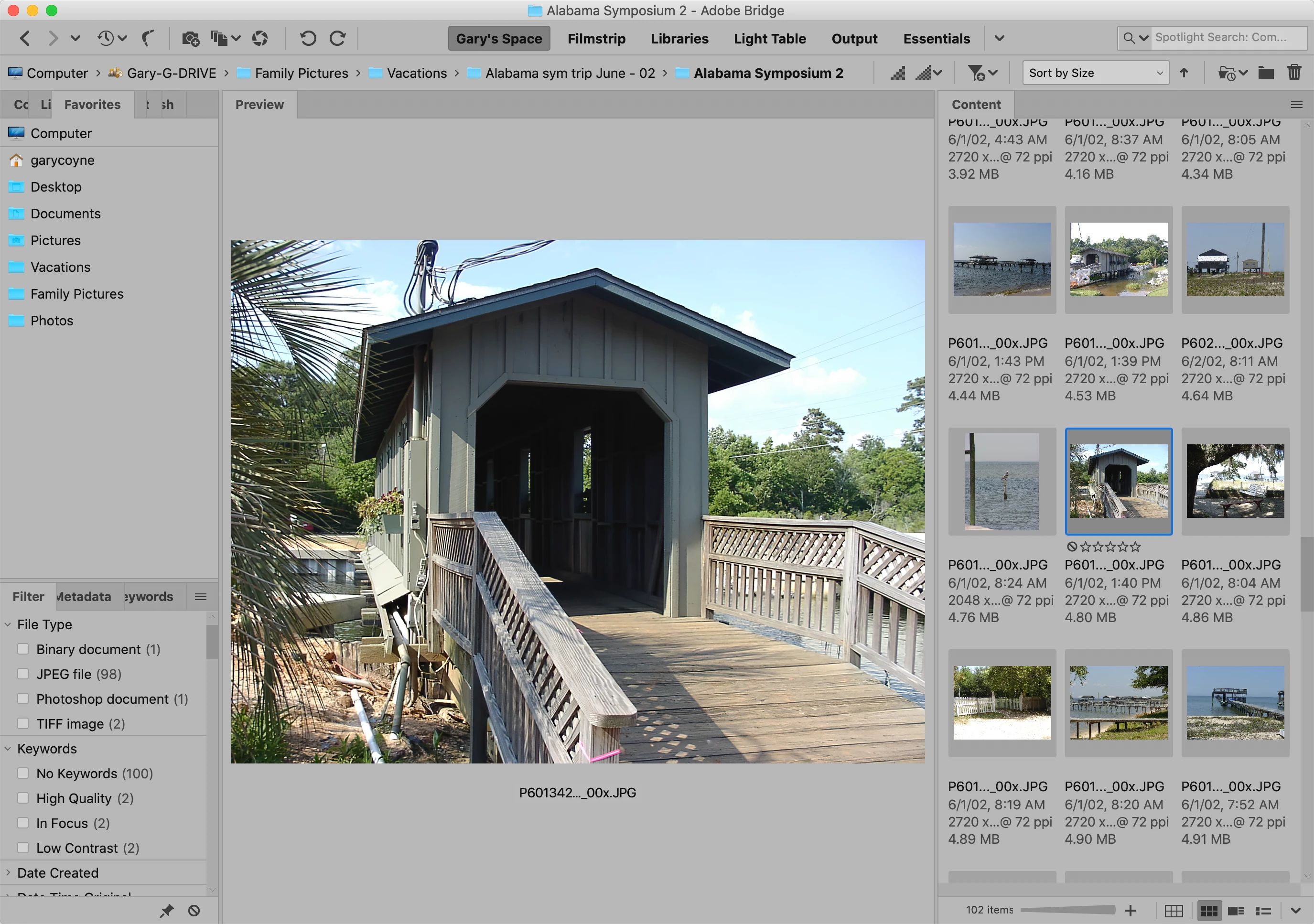Switch to the Filmstrip workspace
This screenshot has width=1314, height=924.
[x=596, y=38]
